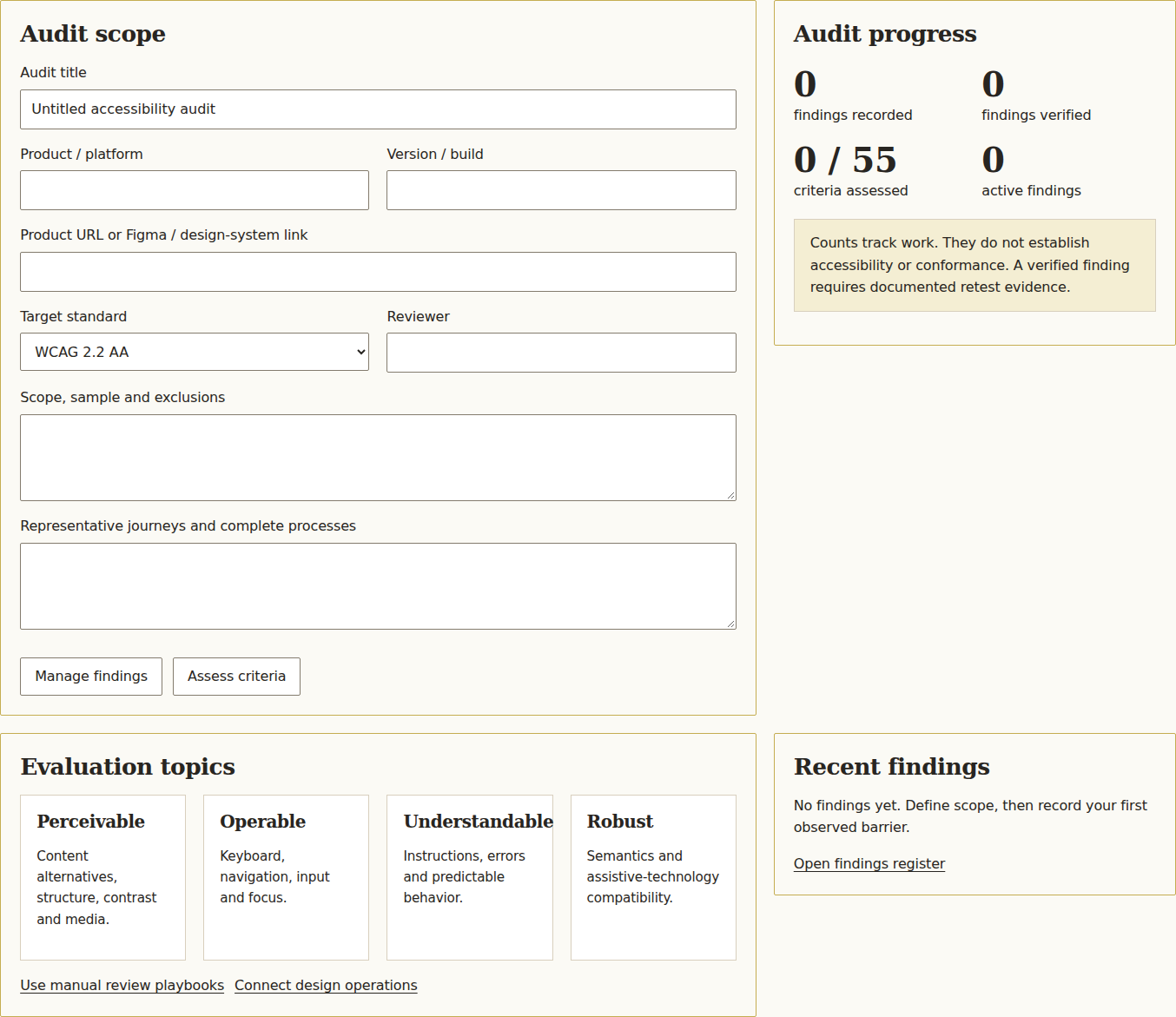Select the Operable topic card
Image resolution: width=1176 pixels, height=1017 pixels.
[286, 877]
